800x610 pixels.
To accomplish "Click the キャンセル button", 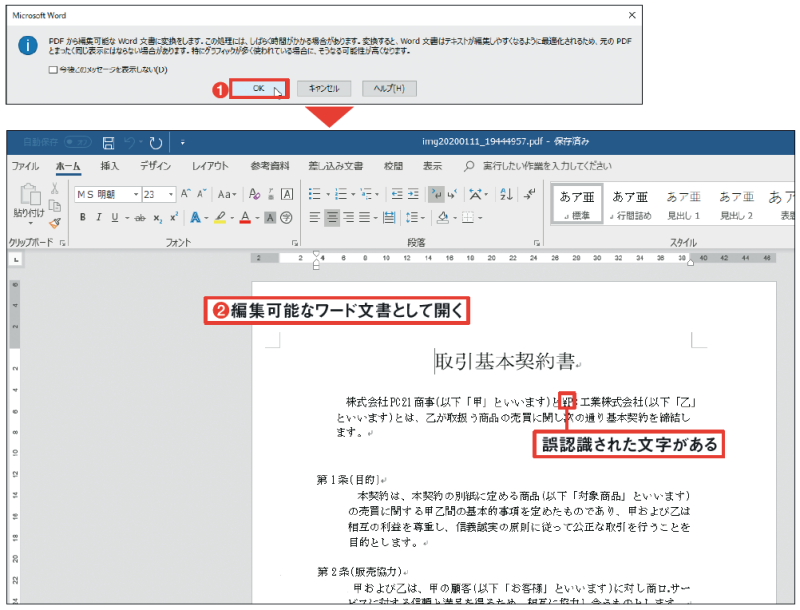I will [325, 89].
